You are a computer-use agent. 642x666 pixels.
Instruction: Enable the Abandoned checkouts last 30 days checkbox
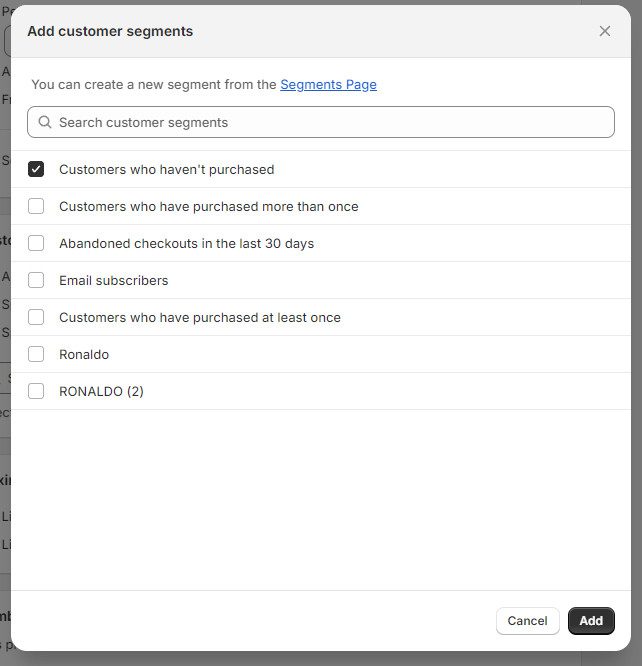click(36, 243)
